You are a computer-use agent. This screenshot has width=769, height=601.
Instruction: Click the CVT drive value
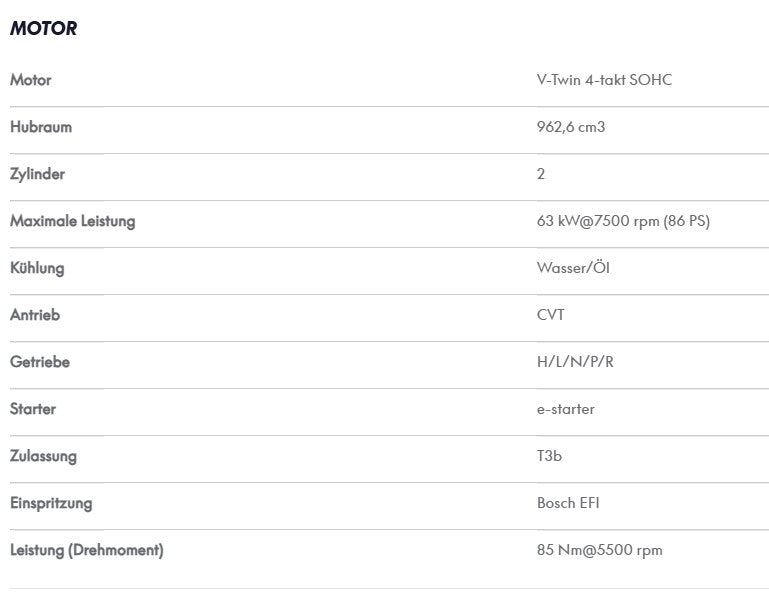551,315
